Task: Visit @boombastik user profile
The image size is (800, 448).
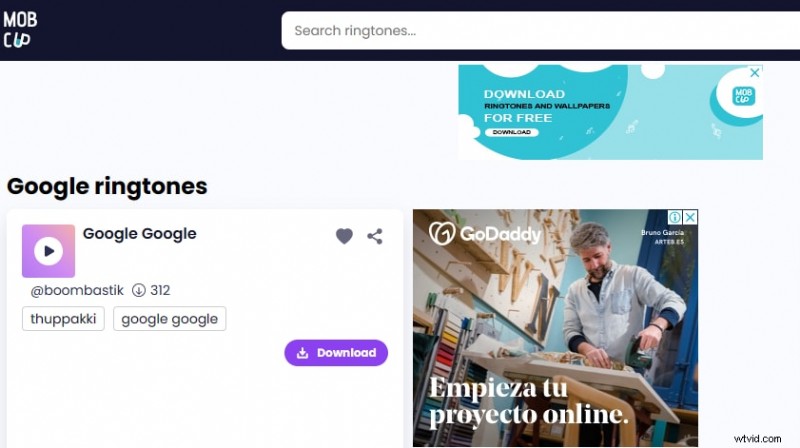Action: point(77,290)
